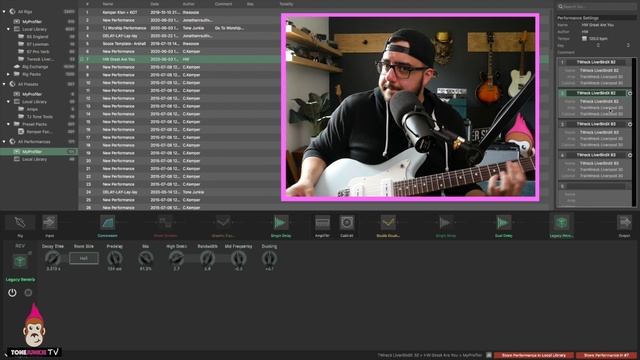Viewport: 640px width, 360px height.
Task: Collapse Local Library under All Presets
Action: [x=9, y=102]
